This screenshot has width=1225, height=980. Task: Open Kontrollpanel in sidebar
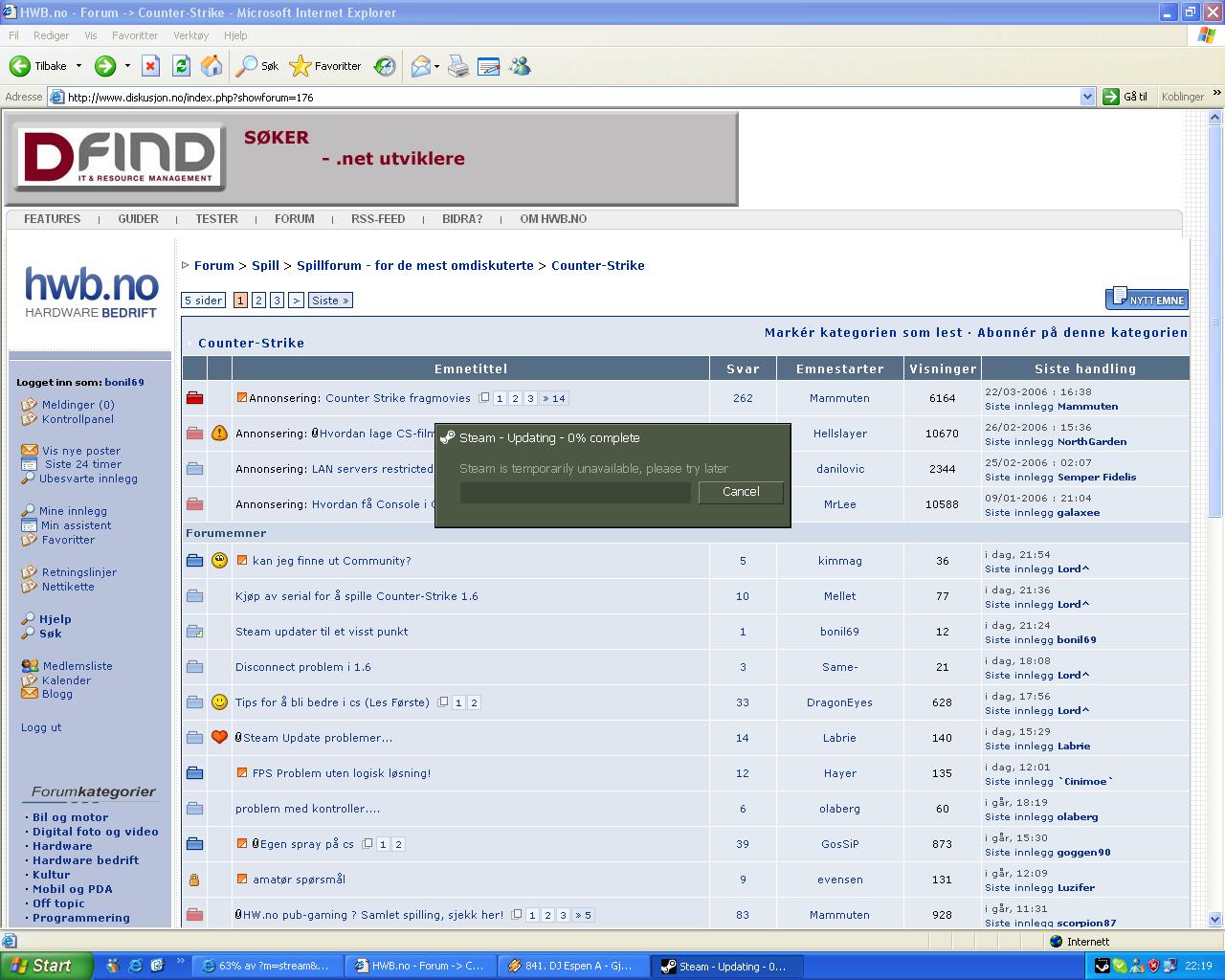click(x=78, y=419)
